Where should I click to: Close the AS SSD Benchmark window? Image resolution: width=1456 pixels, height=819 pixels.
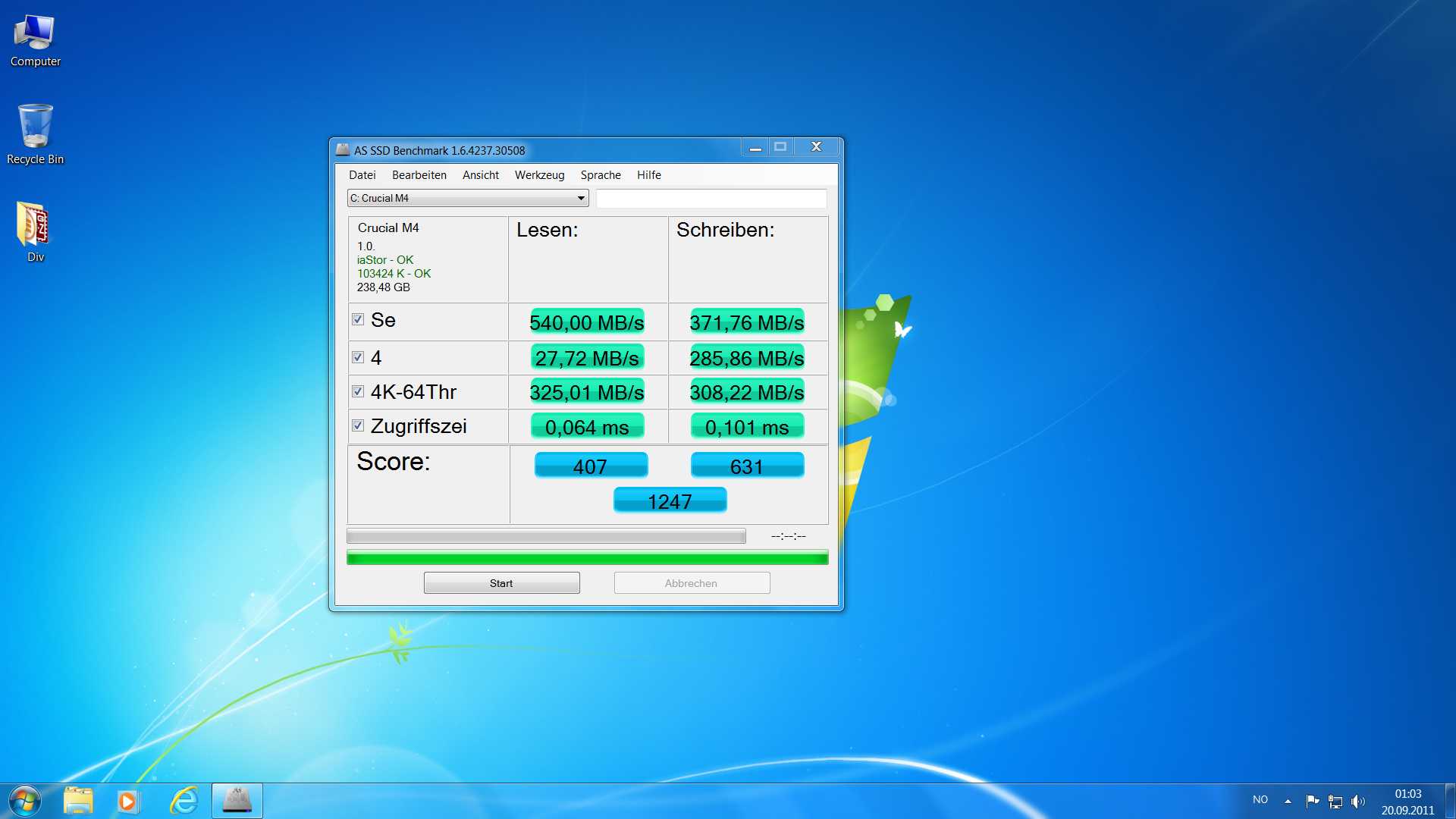(816, 146)
